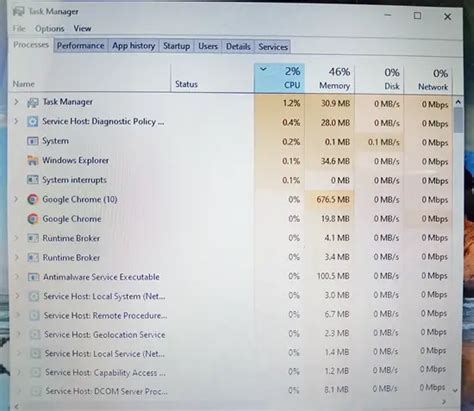Switch to the Startup tab
474x411 pixels.
point(177,46)
